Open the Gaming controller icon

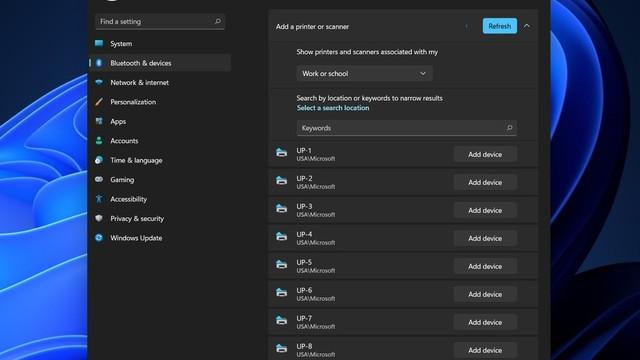(99, 179)
